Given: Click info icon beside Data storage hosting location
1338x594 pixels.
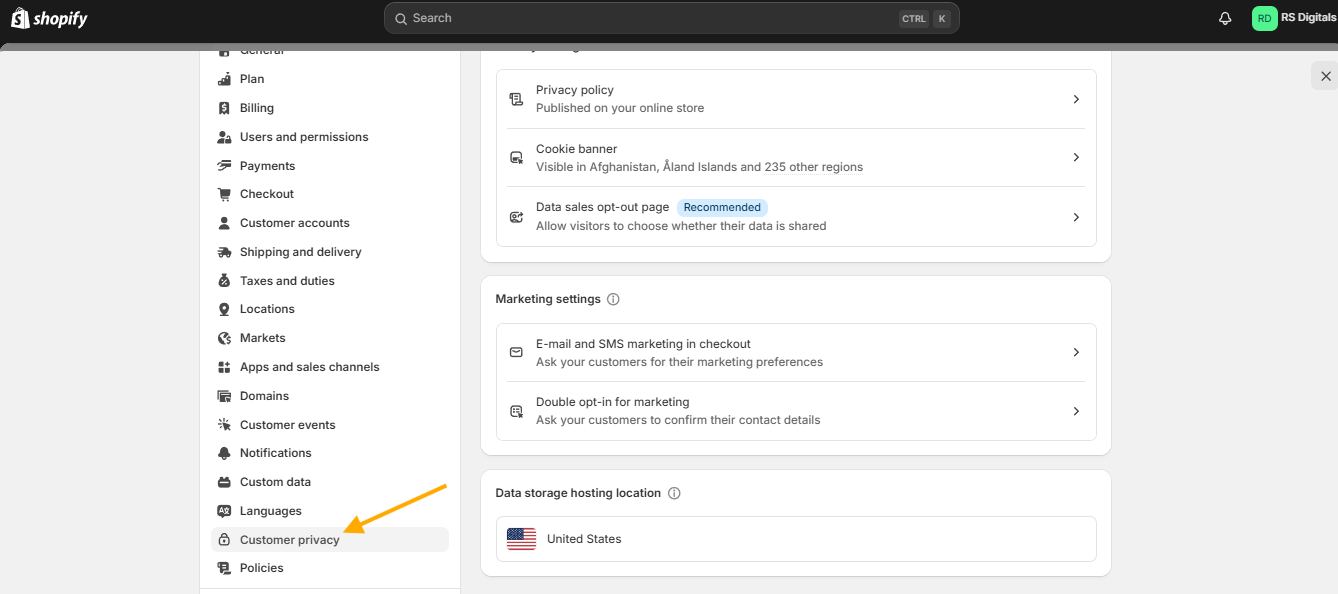Looking at the screenshot, I should [x=674, y=493].
